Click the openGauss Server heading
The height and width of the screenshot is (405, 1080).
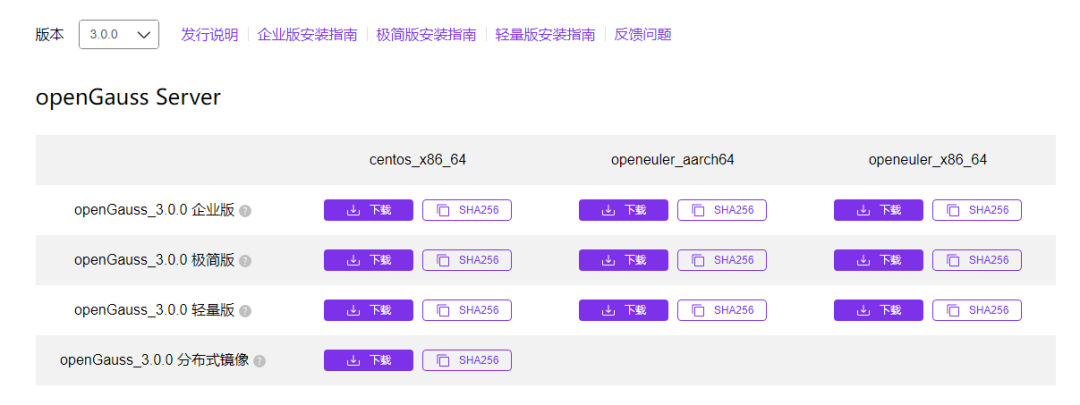click(x=128, y=98)
